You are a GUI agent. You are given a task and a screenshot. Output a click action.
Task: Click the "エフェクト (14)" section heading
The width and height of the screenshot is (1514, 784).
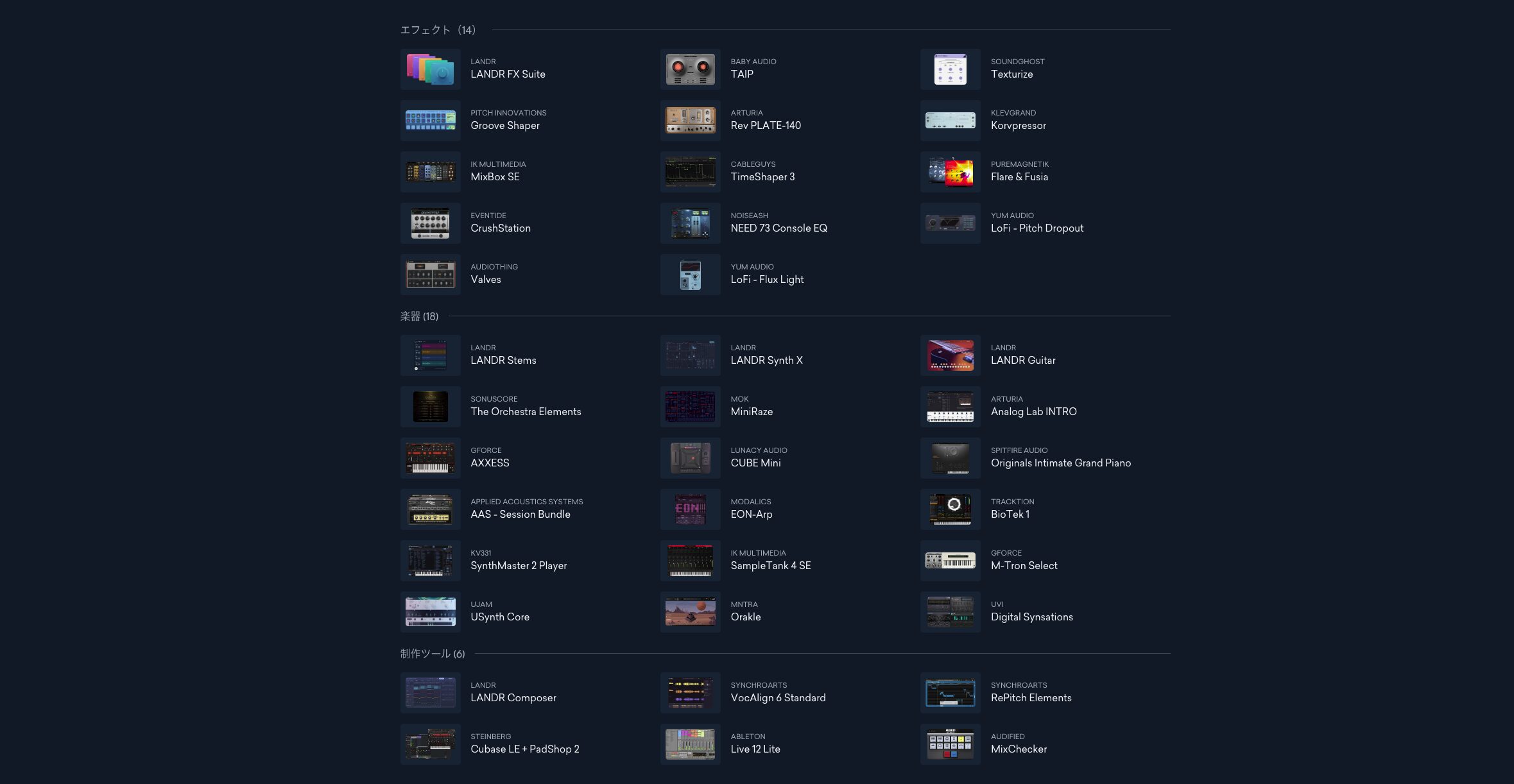[438, 30]
